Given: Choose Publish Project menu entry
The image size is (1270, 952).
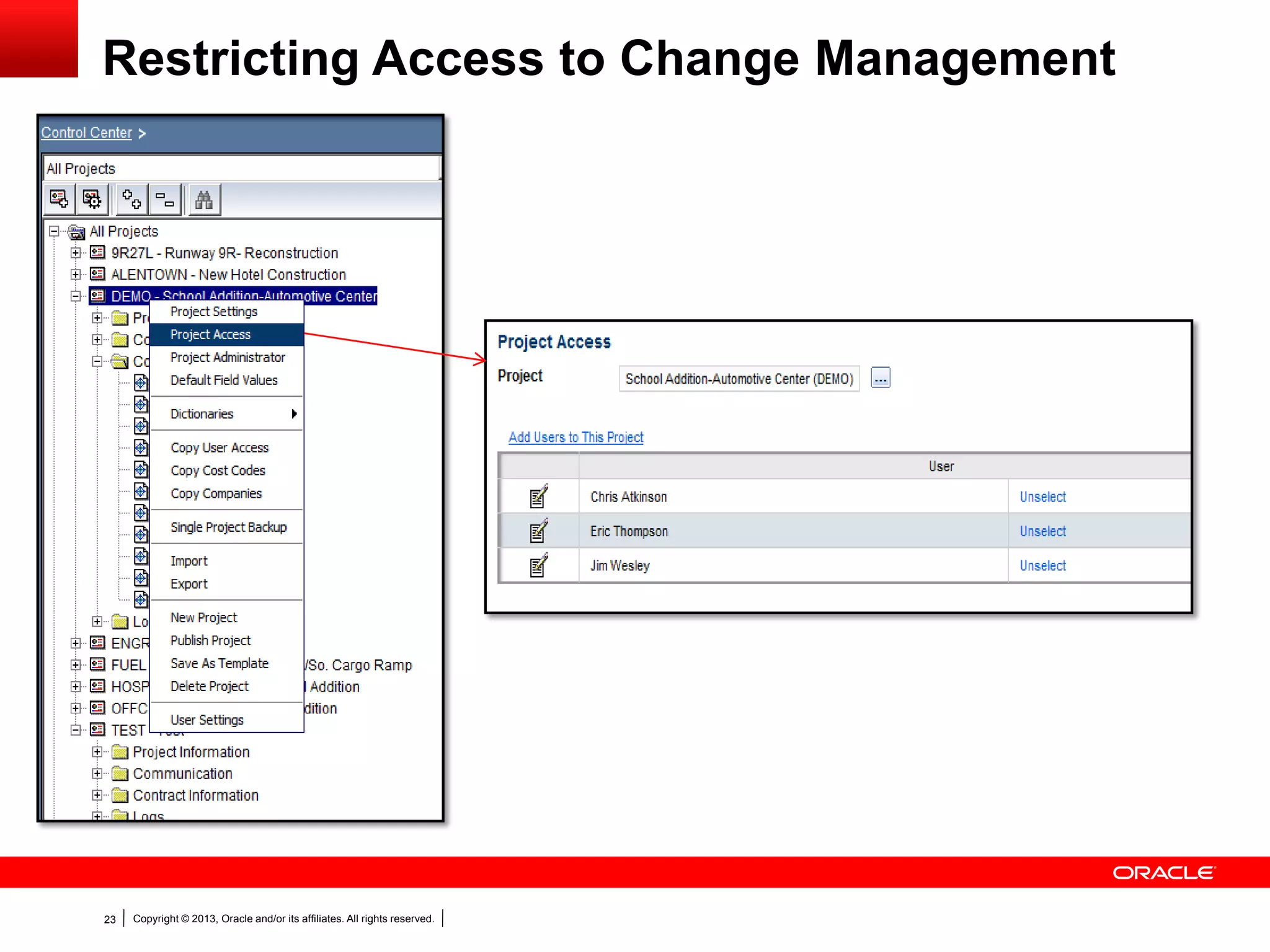Looking at the screenshot, I should [227, 641].
